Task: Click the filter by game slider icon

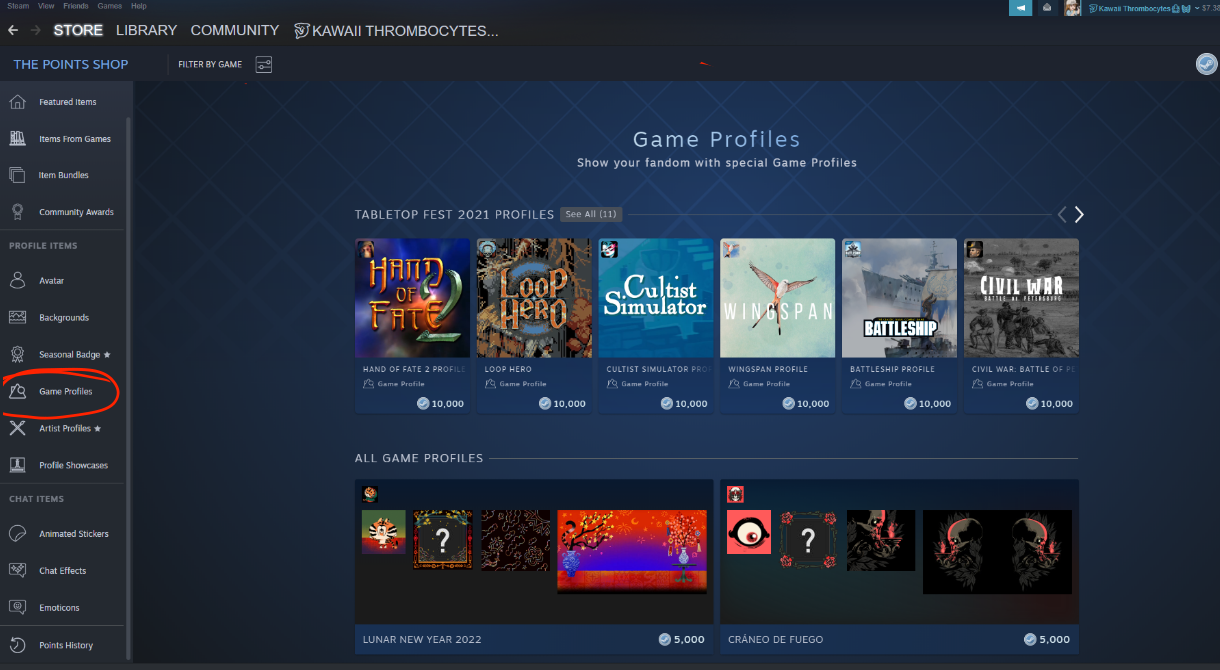Action: 263,64
